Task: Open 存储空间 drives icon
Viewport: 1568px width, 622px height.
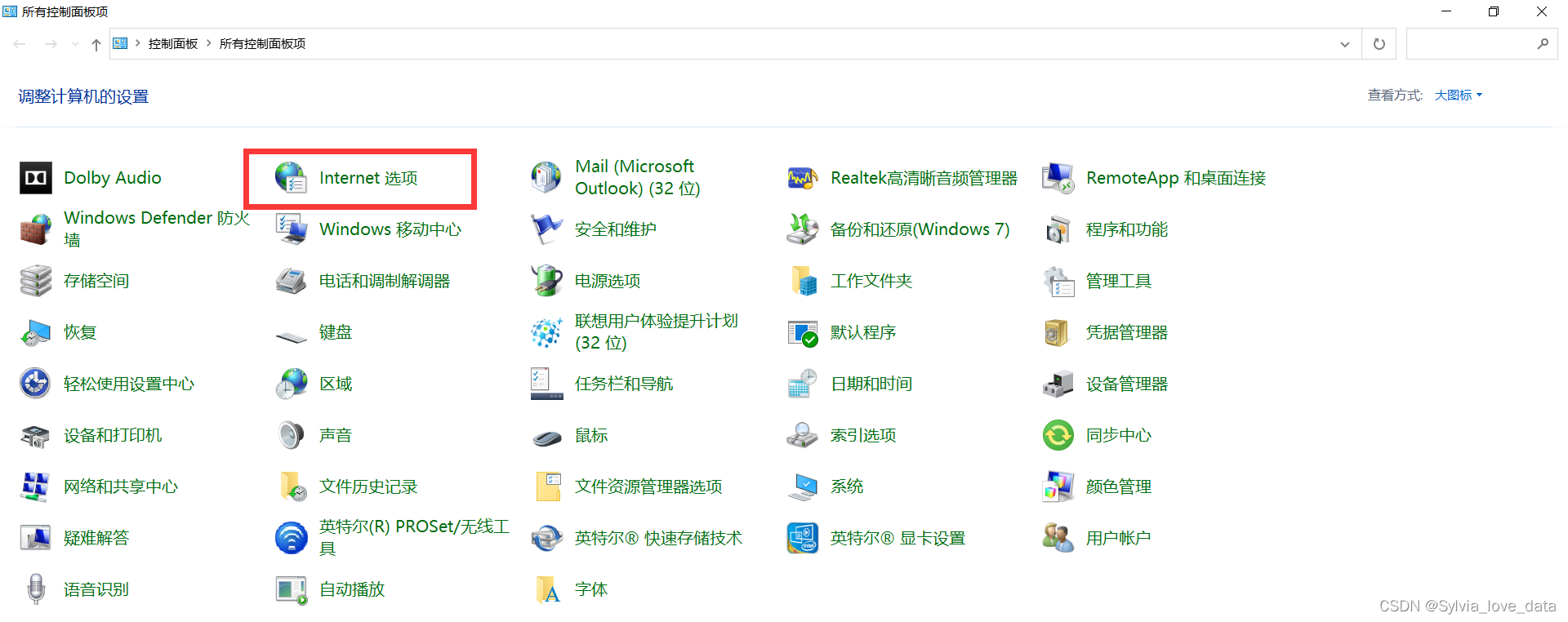Action: click(x=36, y=281)
